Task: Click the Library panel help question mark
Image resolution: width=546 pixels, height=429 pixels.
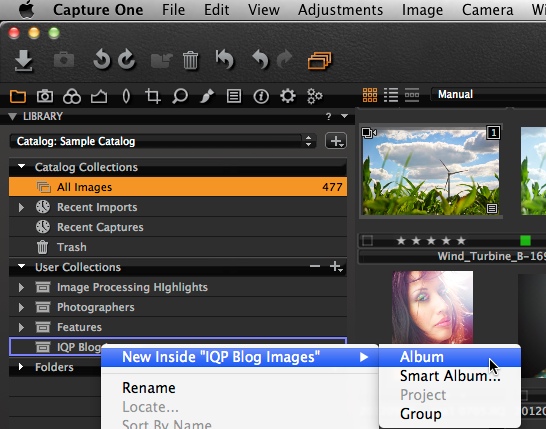Action: tap(328, 117)
